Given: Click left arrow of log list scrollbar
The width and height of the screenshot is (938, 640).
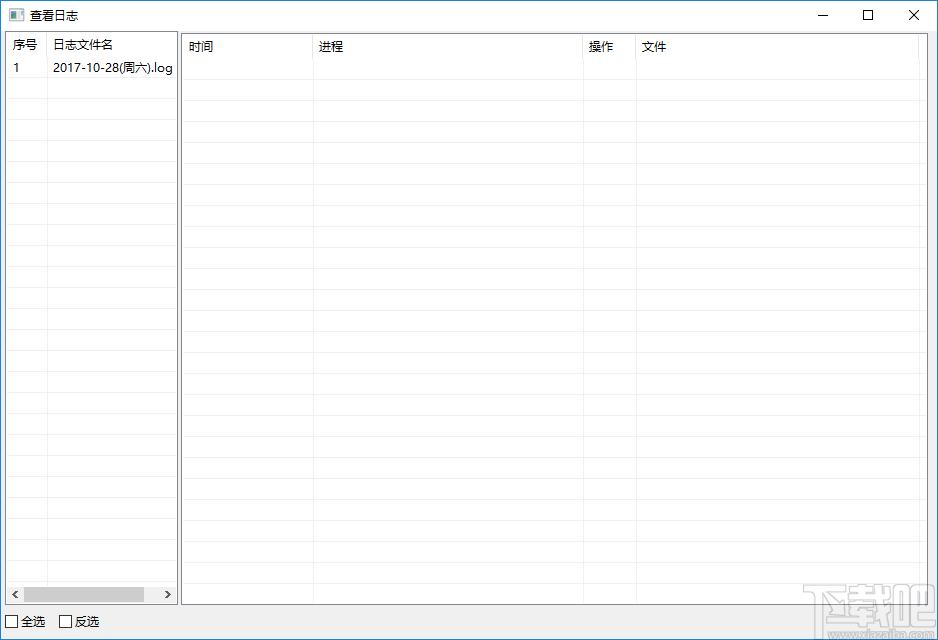Looking at the screenshot, I should click(15, 595).
